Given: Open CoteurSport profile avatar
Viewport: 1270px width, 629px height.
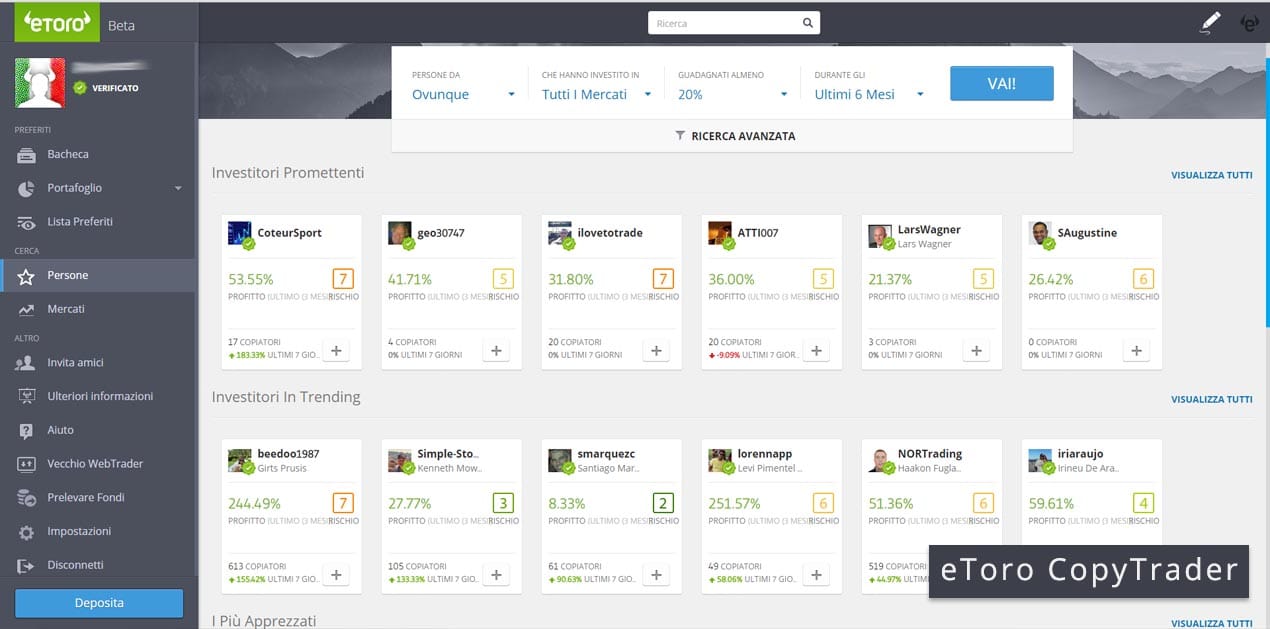Looking at the screenshot, I should tap(240, 234).
